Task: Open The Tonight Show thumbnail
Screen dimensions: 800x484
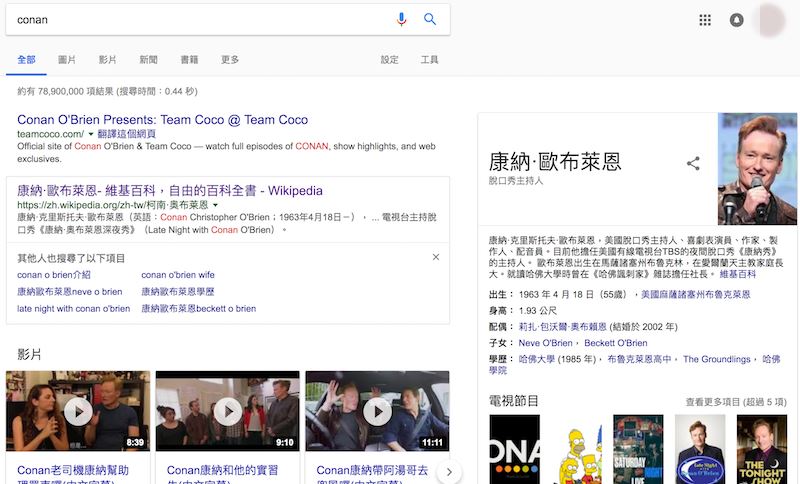Action: 762,449
